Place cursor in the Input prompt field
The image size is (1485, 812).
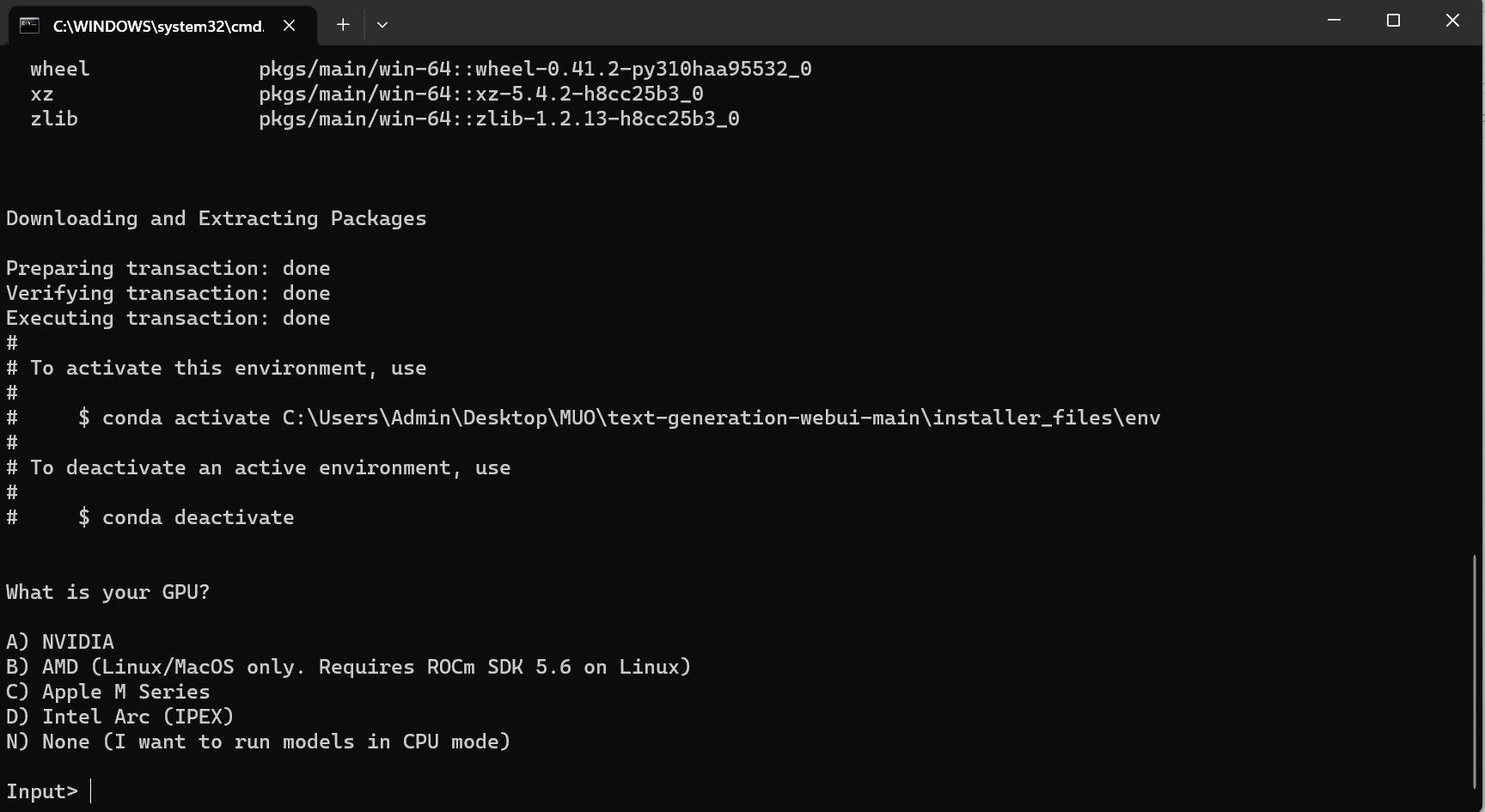[x=90, y=791]
